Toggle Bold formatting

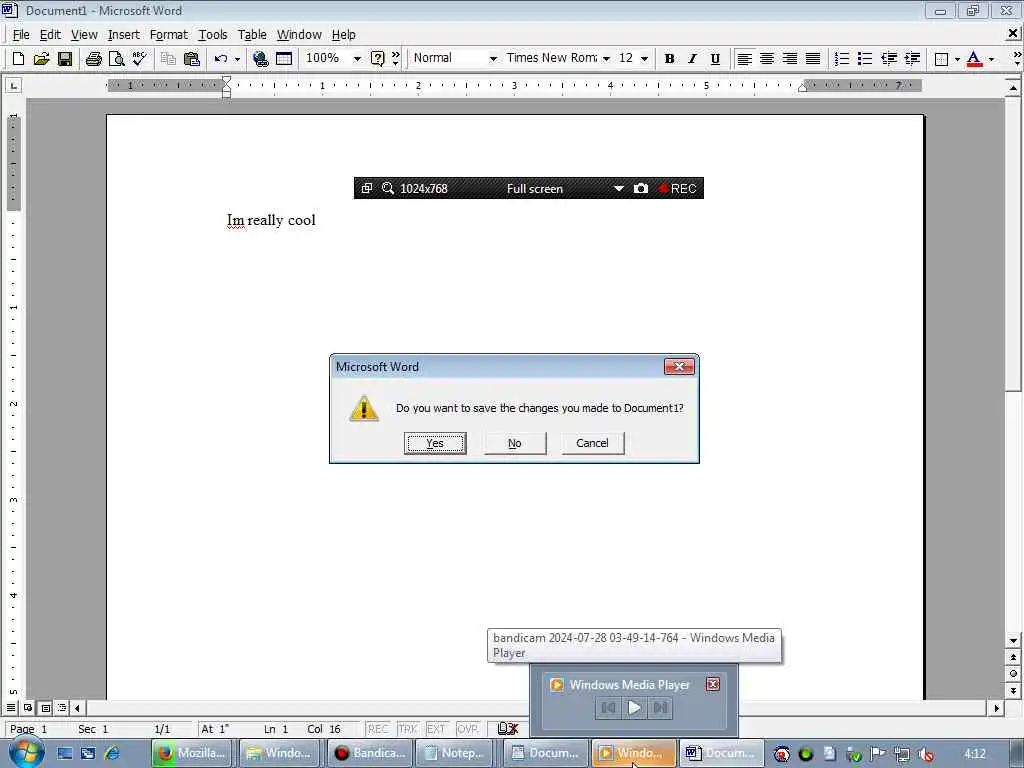coord(669,59)
